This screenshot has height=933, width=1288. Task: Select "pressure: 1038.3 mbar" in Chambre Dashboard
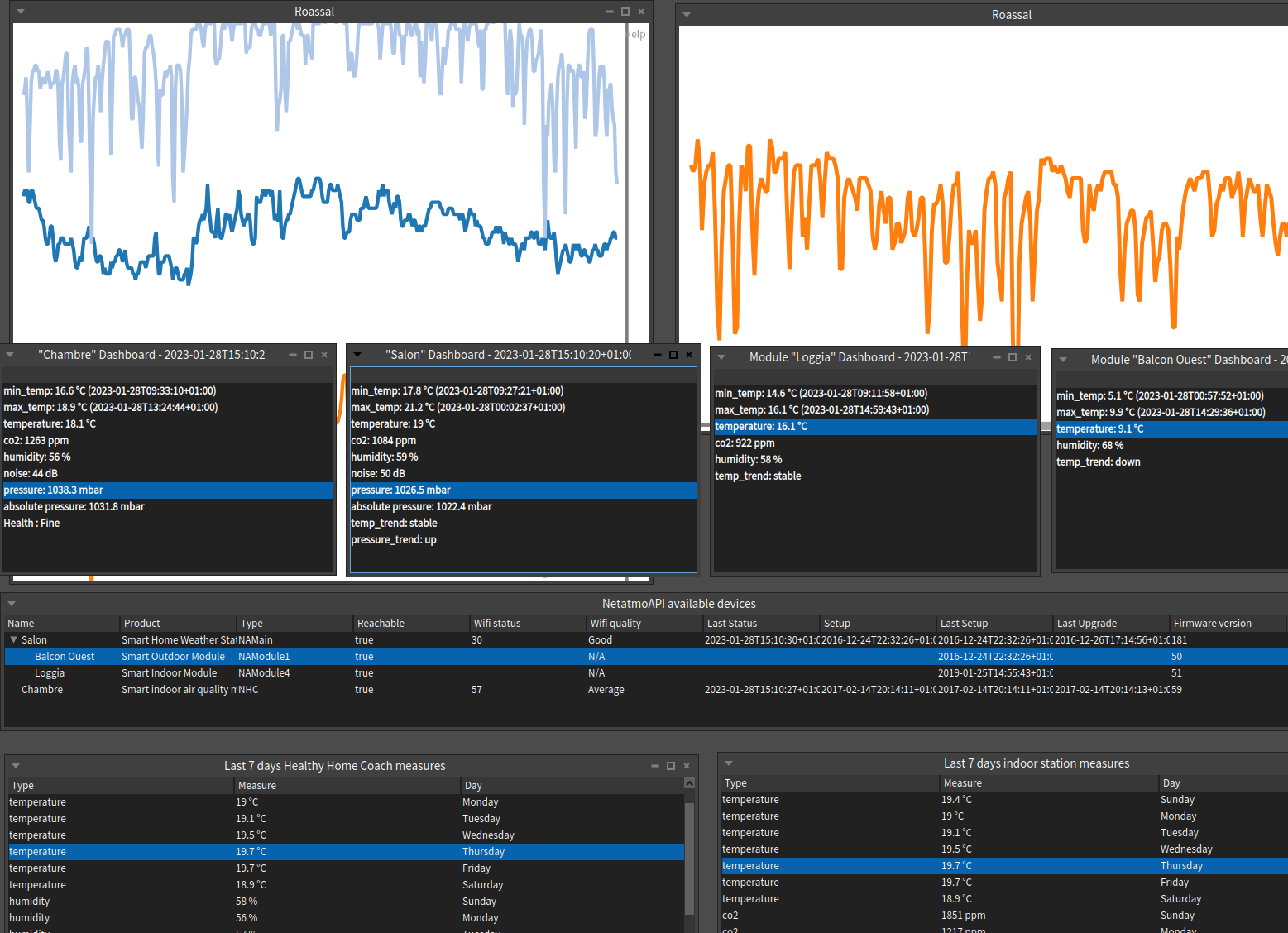[168, 490]
